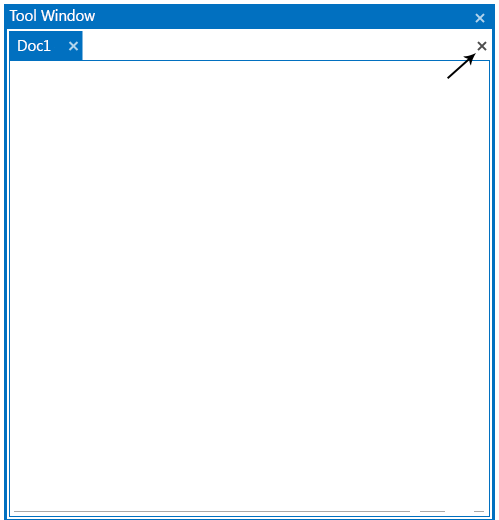Click the Tool Window caption text

[52, 16]
